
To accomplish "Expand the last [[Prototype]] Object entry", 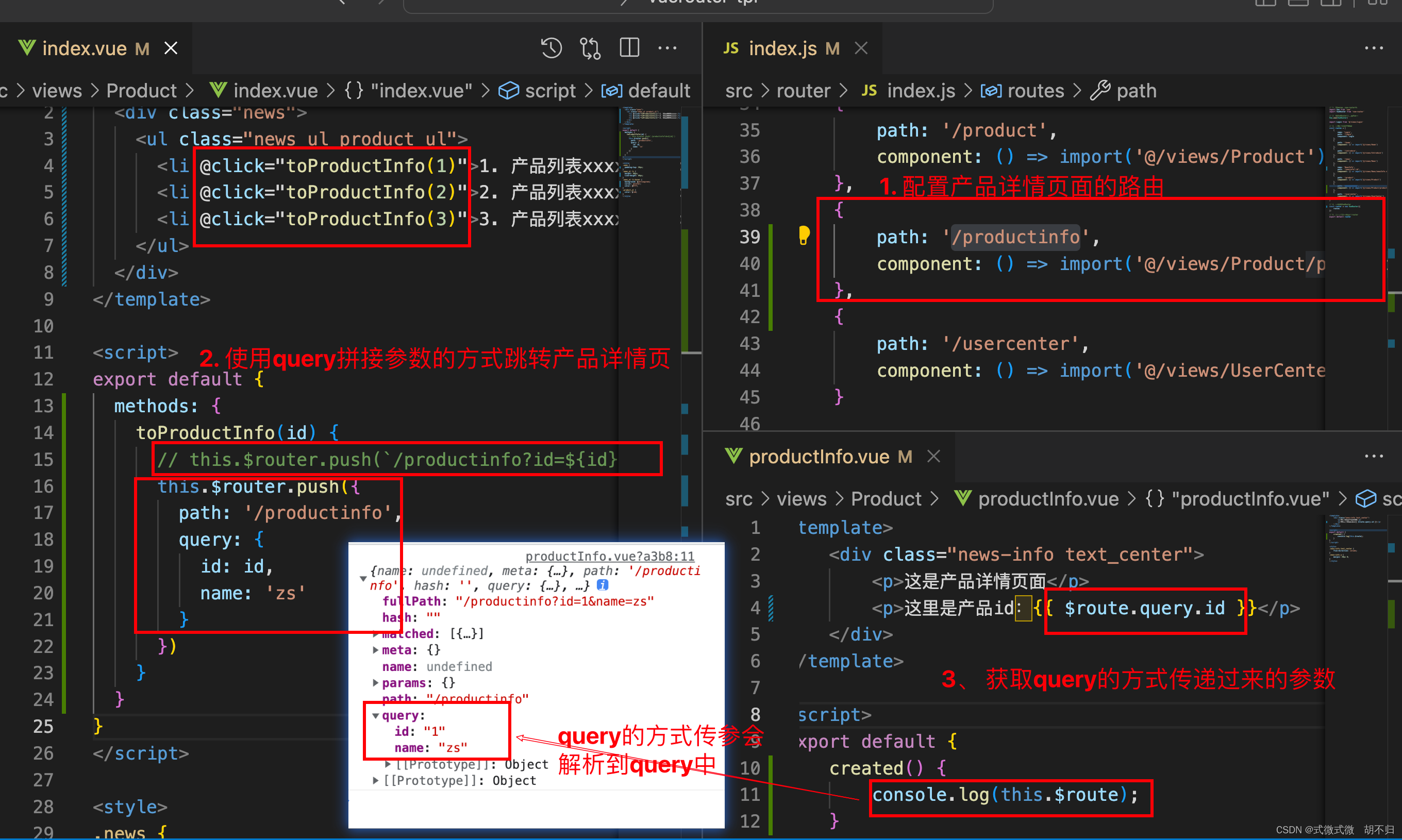I will 375,781.
